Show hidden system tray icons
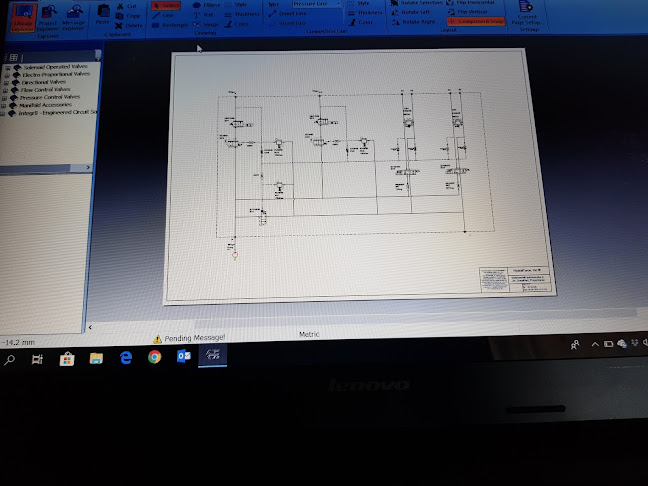The image size is (648, 486). [x=595, y=344]
